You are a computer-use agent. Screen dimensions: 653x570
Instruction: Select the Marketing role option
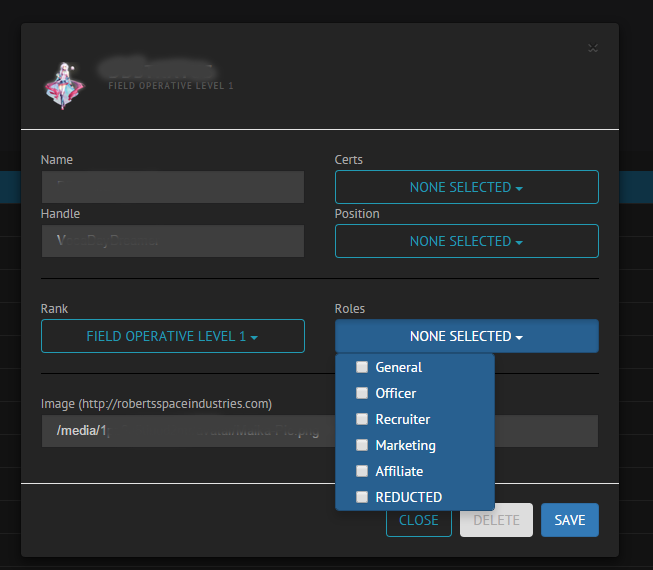click(x=362, y=445)
